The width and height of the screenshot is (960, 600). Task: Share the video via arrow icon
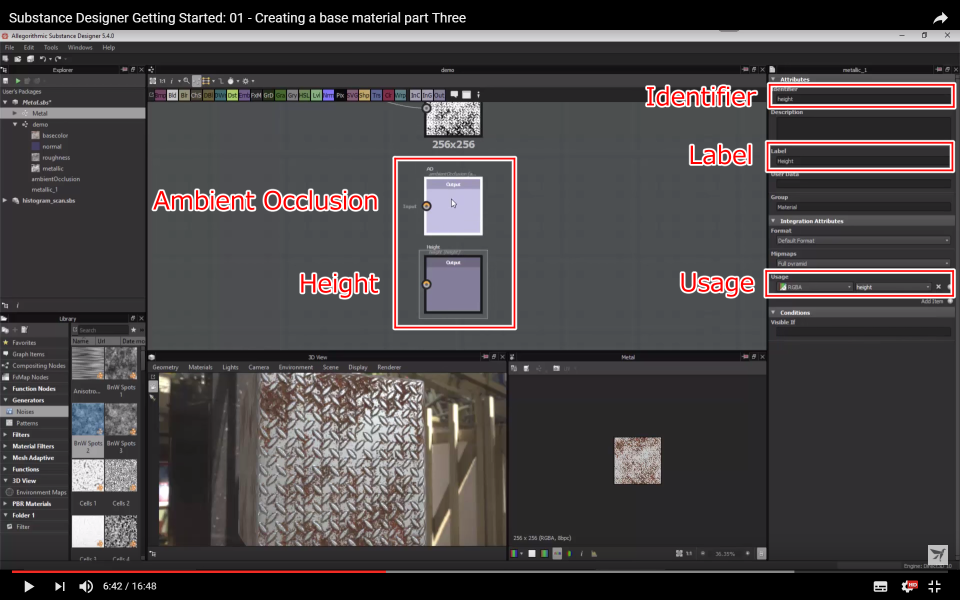[x=940, y=18]
